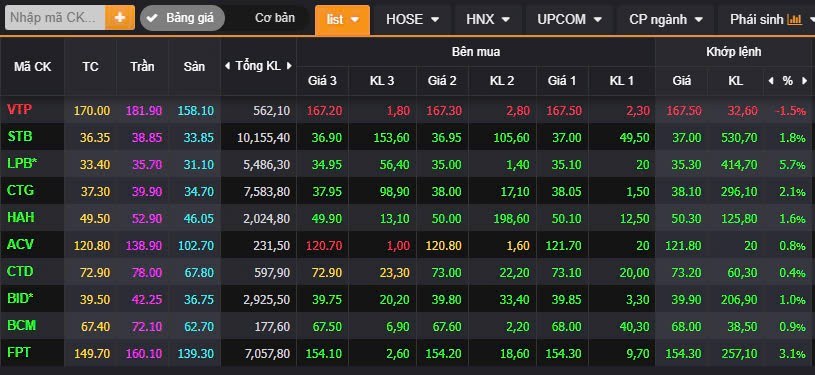Screen dimensions: 815x375
Task: Click left arrow beside % column header
Action: [771, 81]
